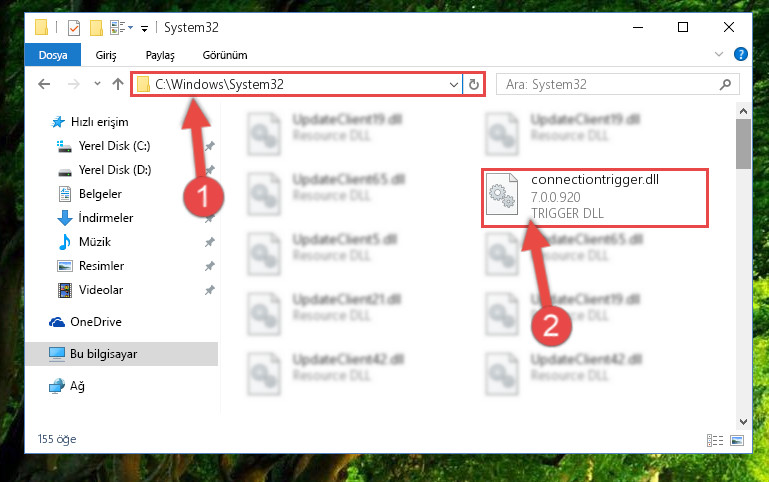This screenshot has width=769, height=482.
Task: Unpin Müzik from quick access
Action: 209,242
